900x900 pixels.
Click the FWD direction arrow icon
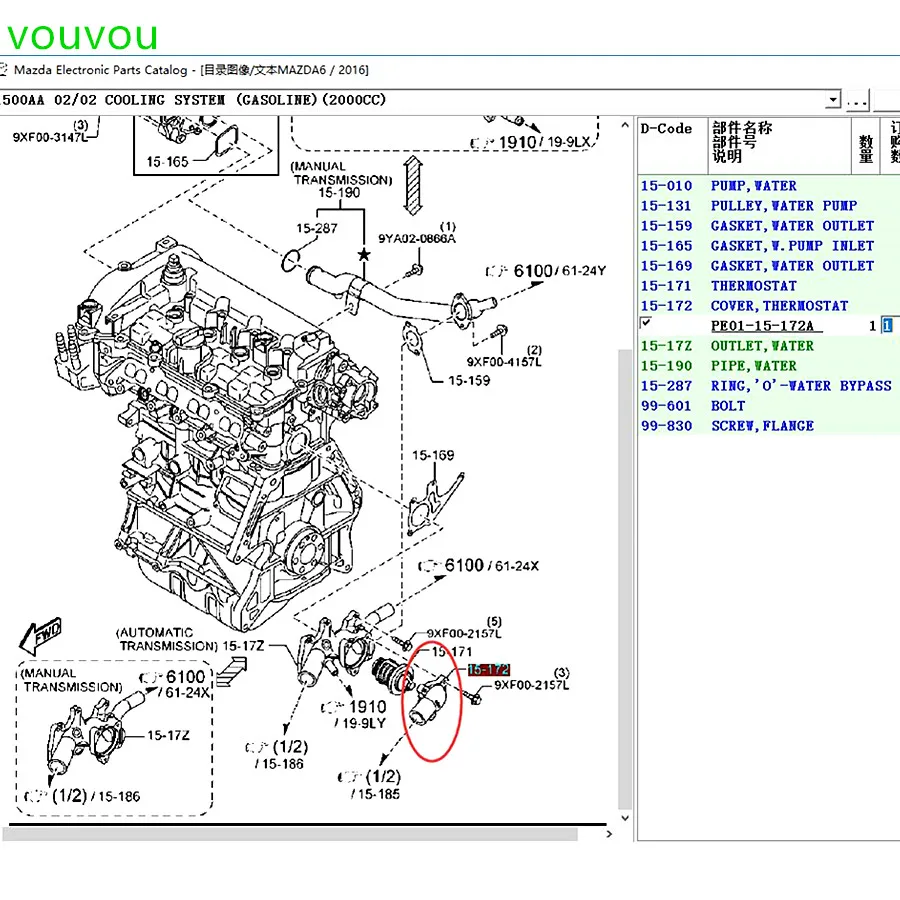point(40,637)
